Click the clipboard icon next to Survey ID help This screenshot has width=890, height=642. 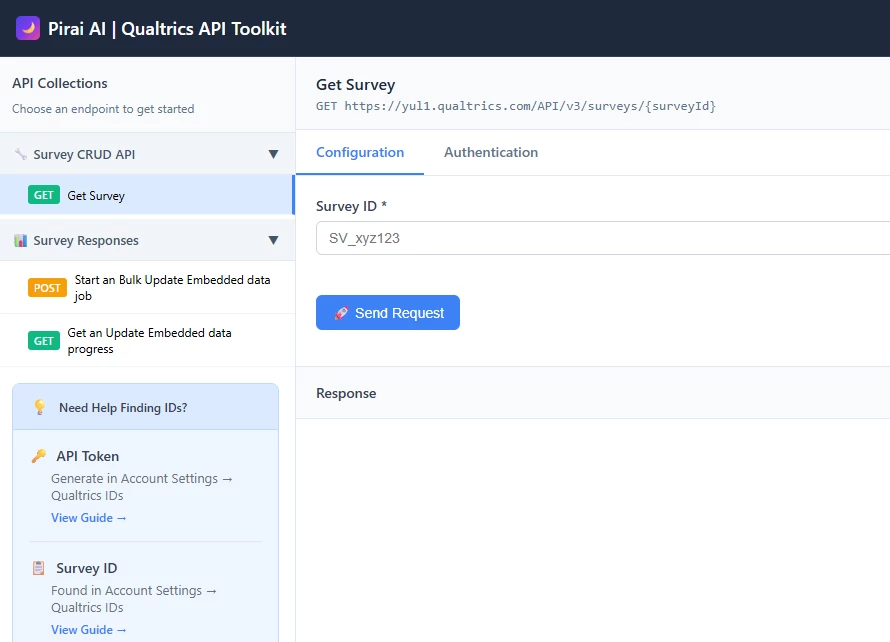coord(39,568)
